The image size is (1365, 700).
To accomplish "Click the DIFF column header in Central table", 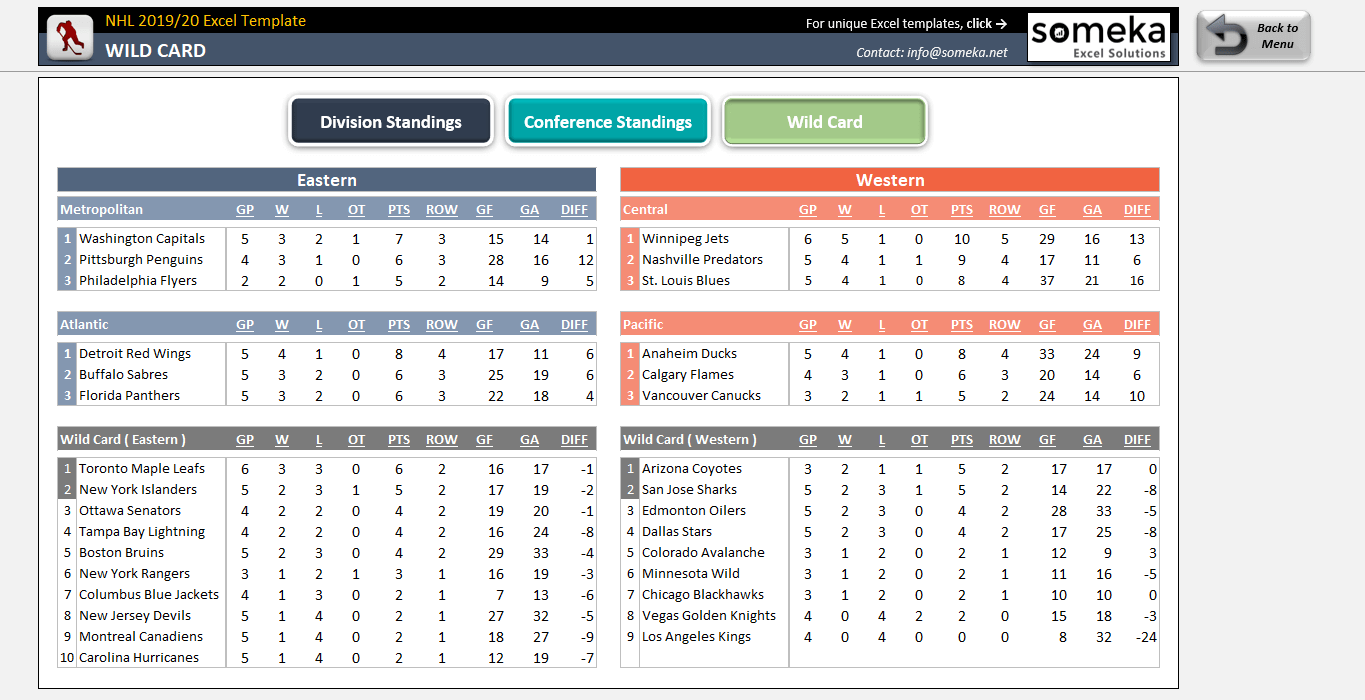I will [x=1137, y=210].
